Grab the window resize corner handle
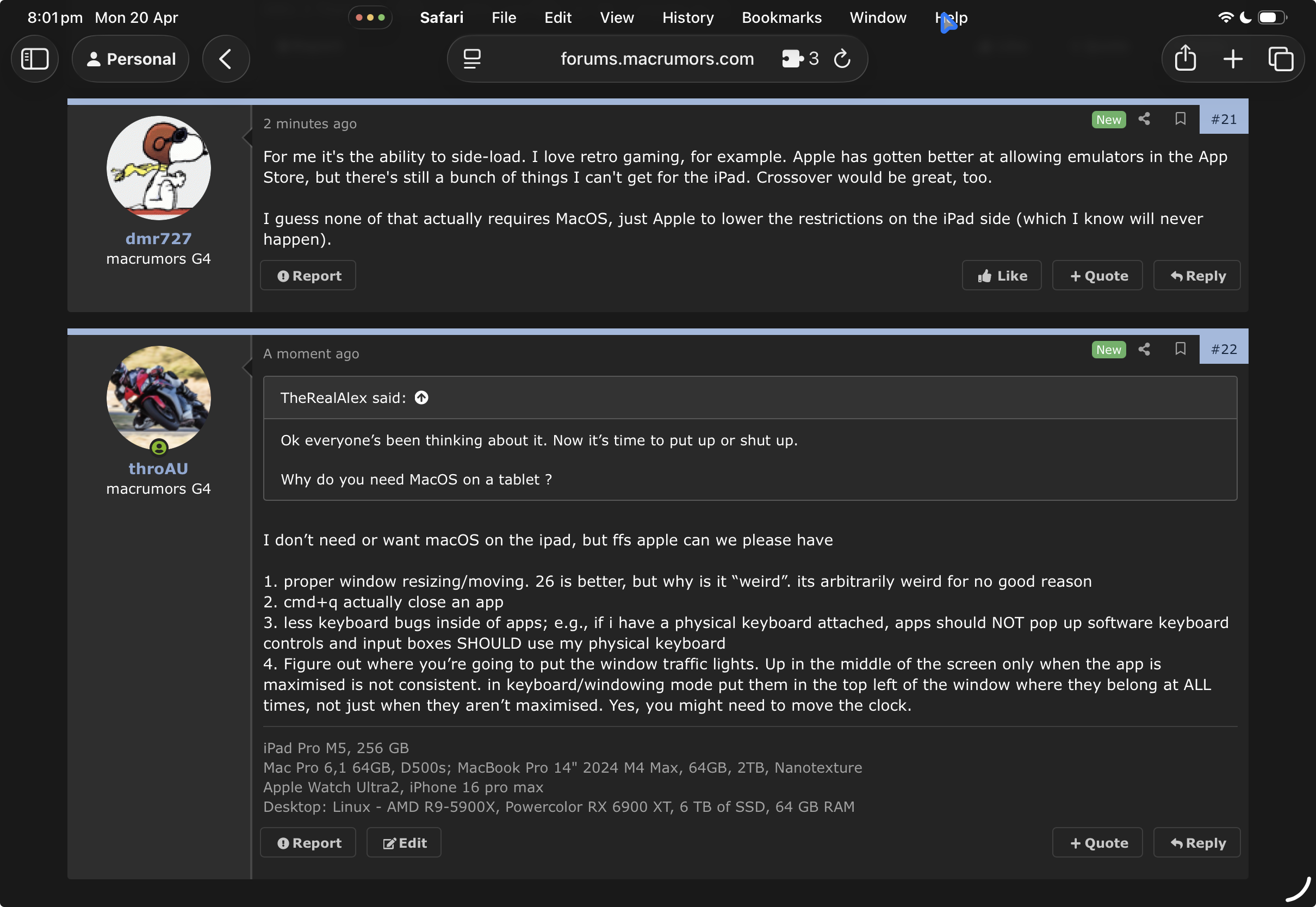This screenshot has width=1316, height=907. [x=1298, y=890]
